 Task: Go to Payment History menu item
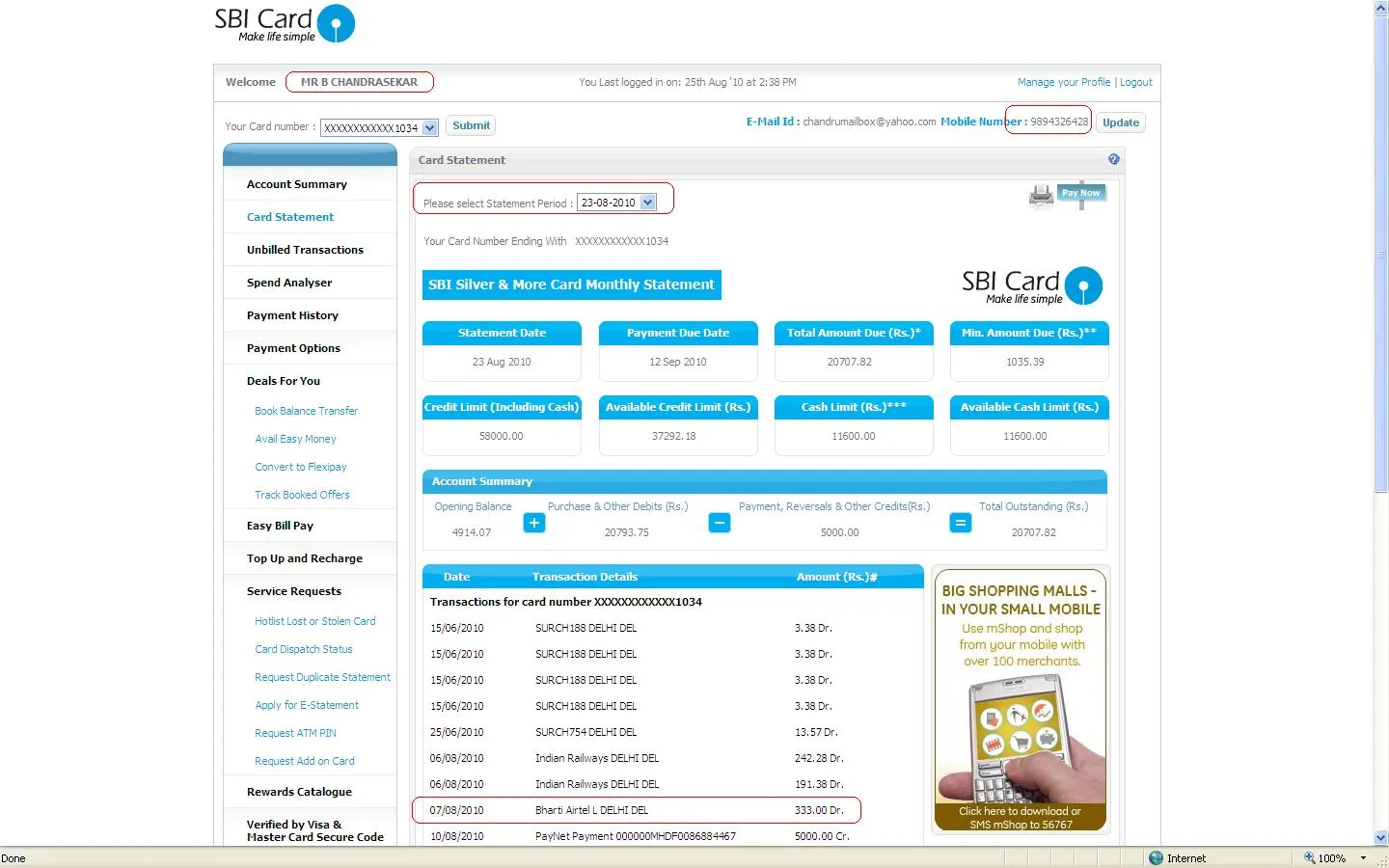tap(292, 315)
